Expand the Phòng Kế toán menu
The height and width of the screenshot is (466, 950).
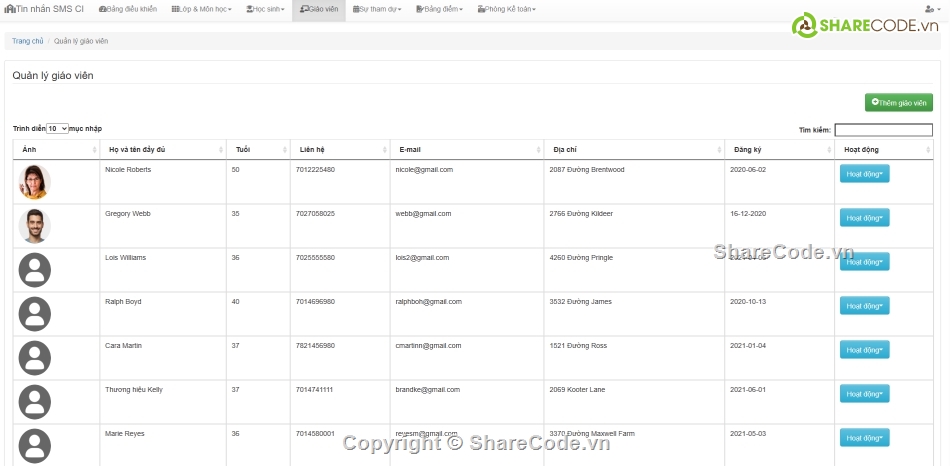pos(507,9)
